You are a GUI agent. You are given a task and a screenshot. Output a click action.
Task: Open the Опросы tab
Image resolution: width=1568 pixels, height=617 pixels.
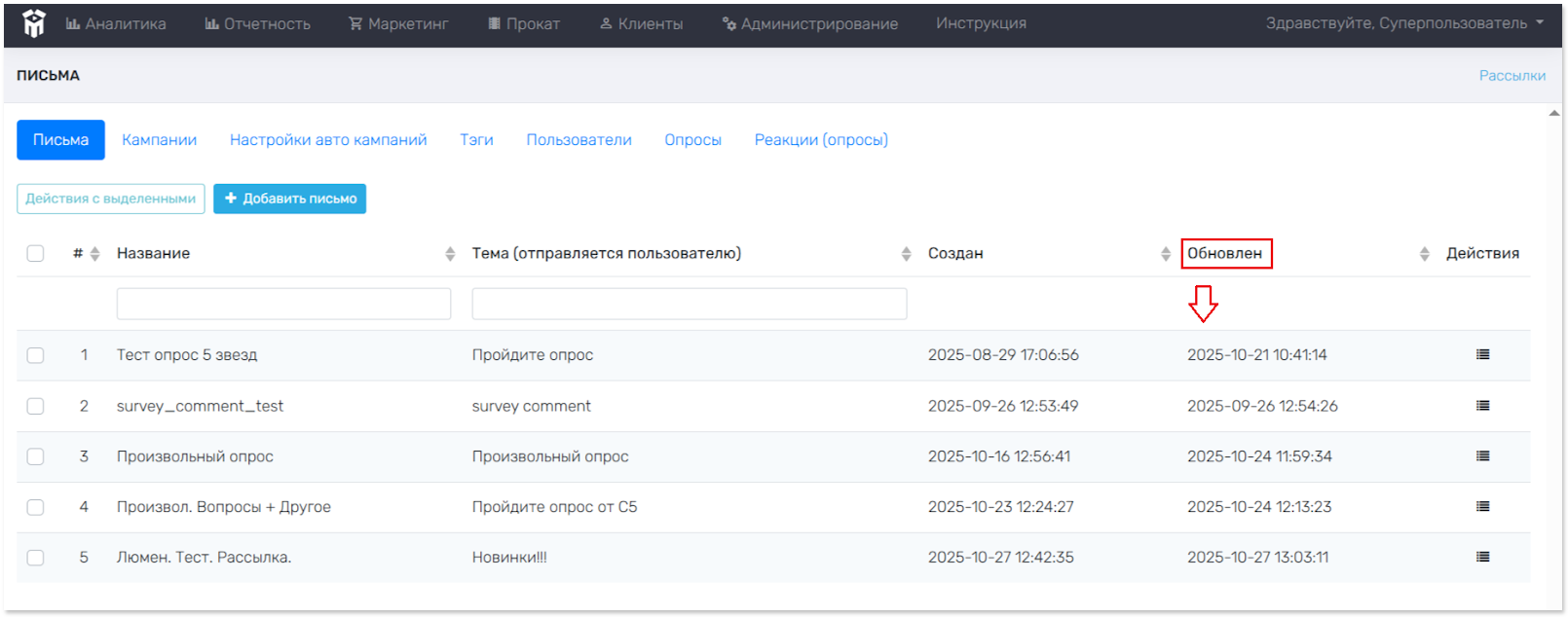coord(692,140)
